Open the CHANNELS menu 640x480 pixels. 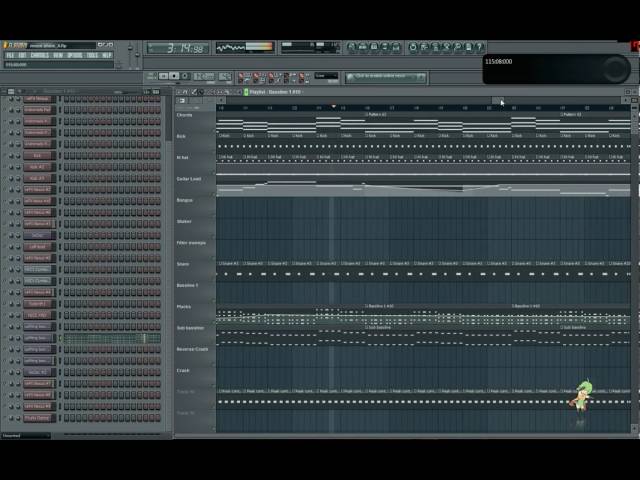[x=40, y=55]
